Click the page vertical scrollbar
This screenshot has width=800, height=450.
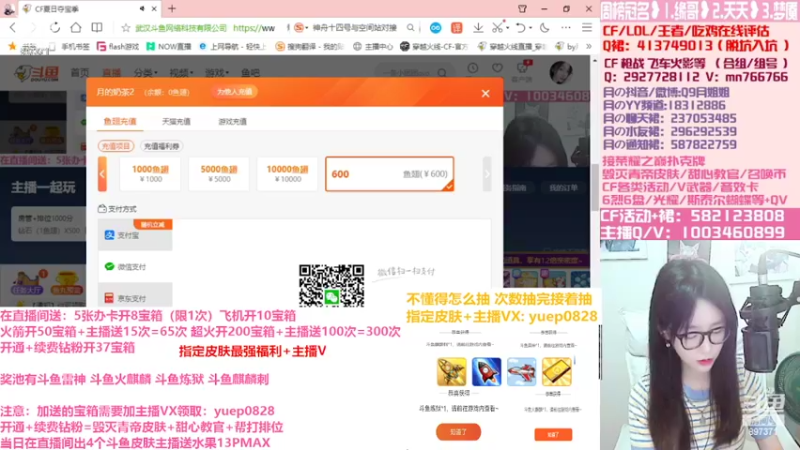(x=595, y=186)
